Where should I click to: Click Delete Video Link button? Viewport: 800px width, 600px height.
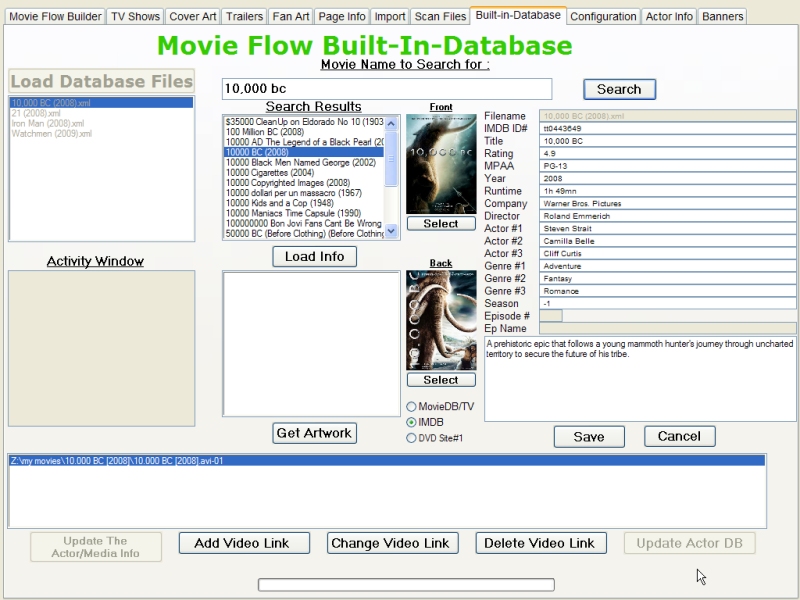click(x=539, y=543)
